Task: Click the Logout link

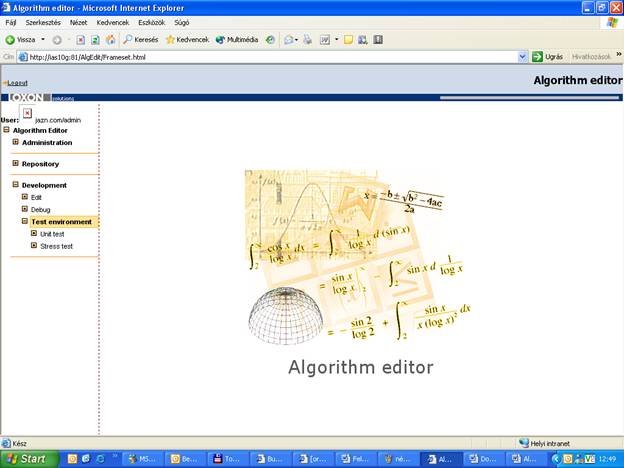Action: click(x=17, y=83)
